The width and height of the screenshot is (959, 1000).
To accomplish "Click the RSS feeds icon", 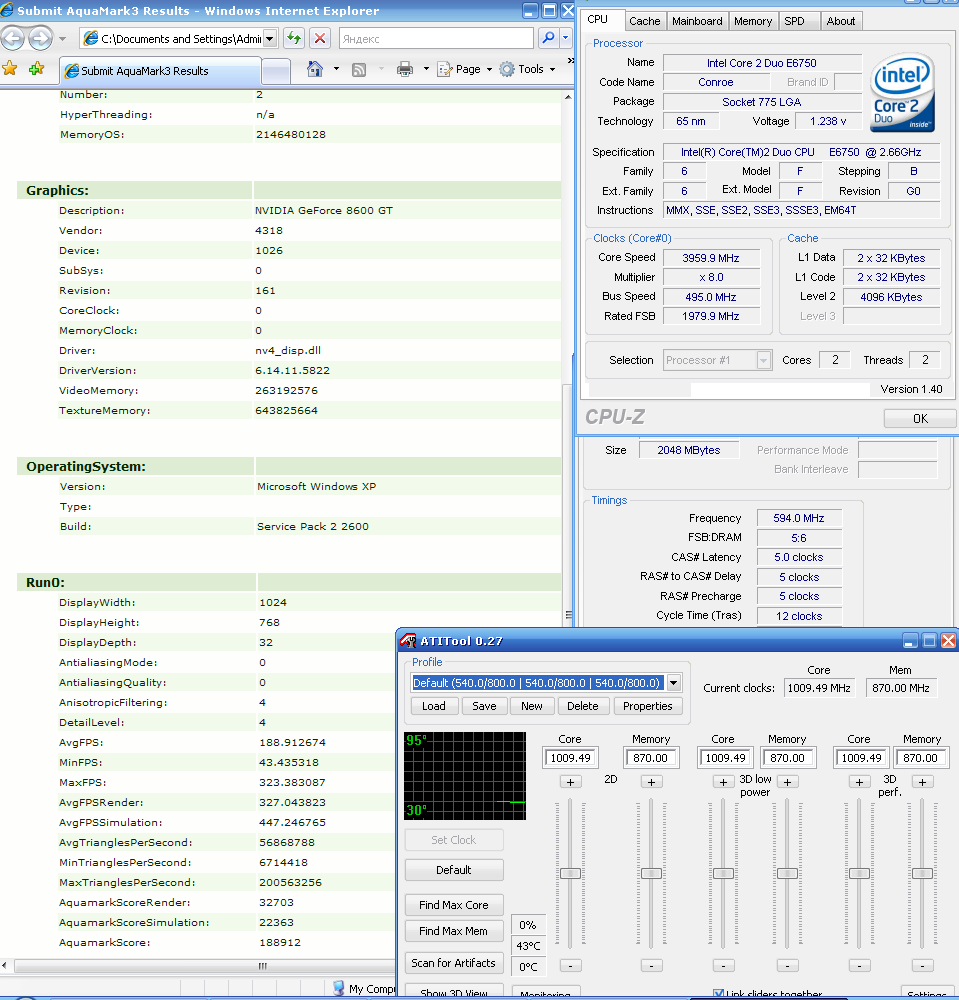I will (359, 70).
